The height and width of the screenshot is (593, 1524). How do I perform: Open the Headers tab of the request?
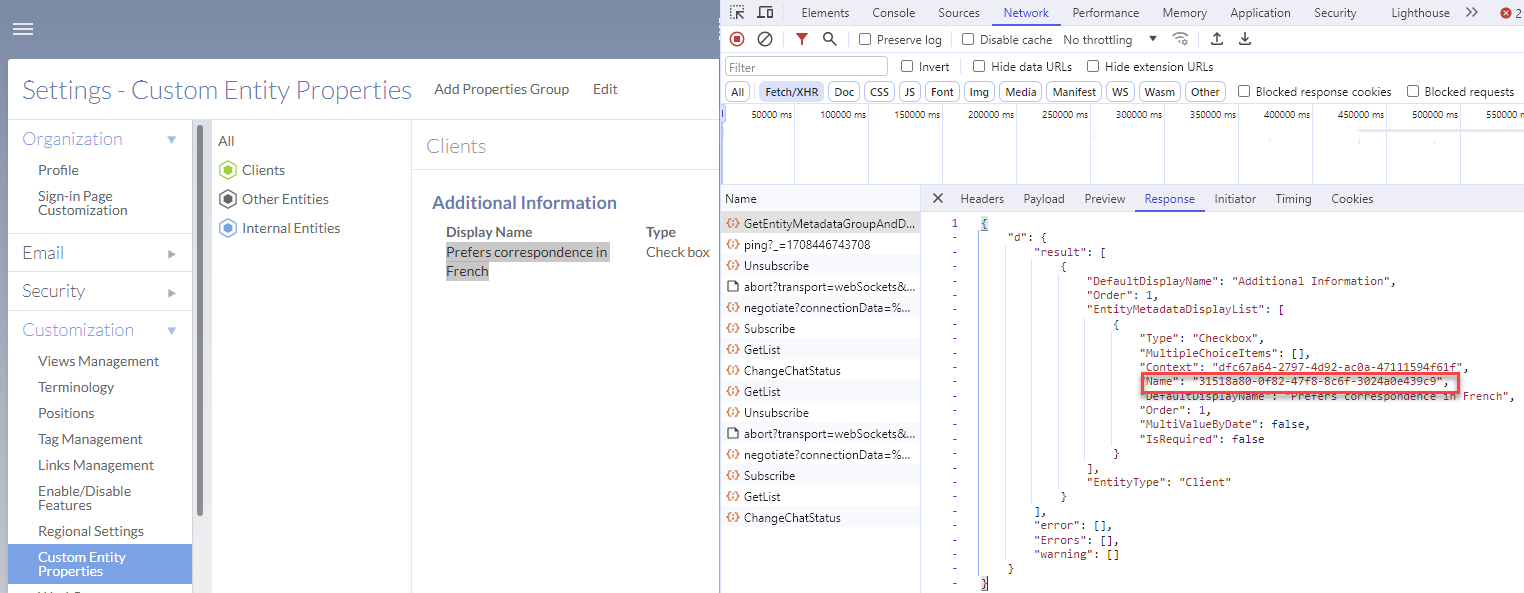click(x=982, y=199)
